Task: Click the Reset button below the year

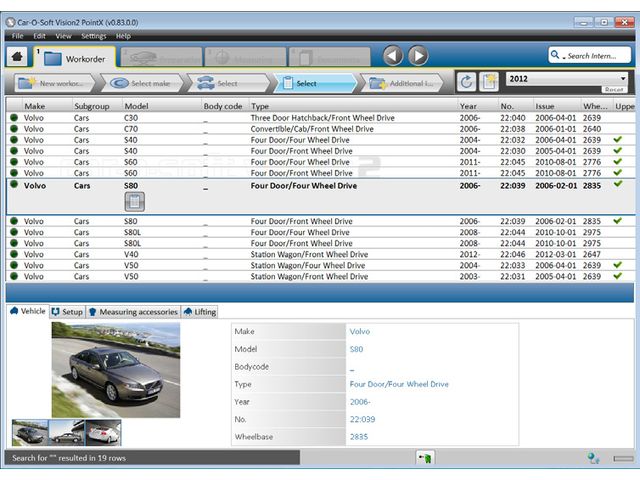Action: (x=613, y=89)
